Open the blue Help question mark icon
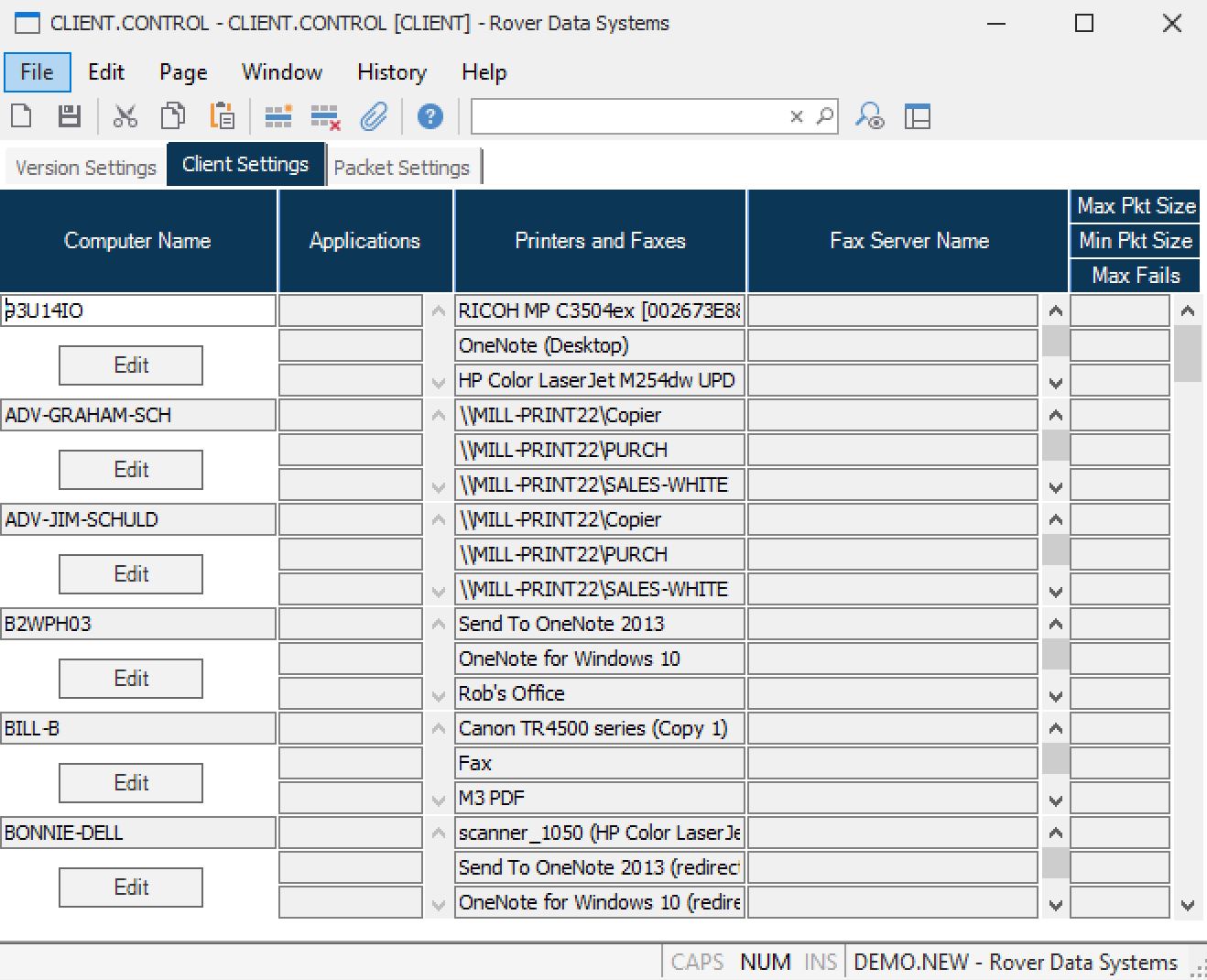This screenshot has height=980, width=1207. (x=430, y=116)
